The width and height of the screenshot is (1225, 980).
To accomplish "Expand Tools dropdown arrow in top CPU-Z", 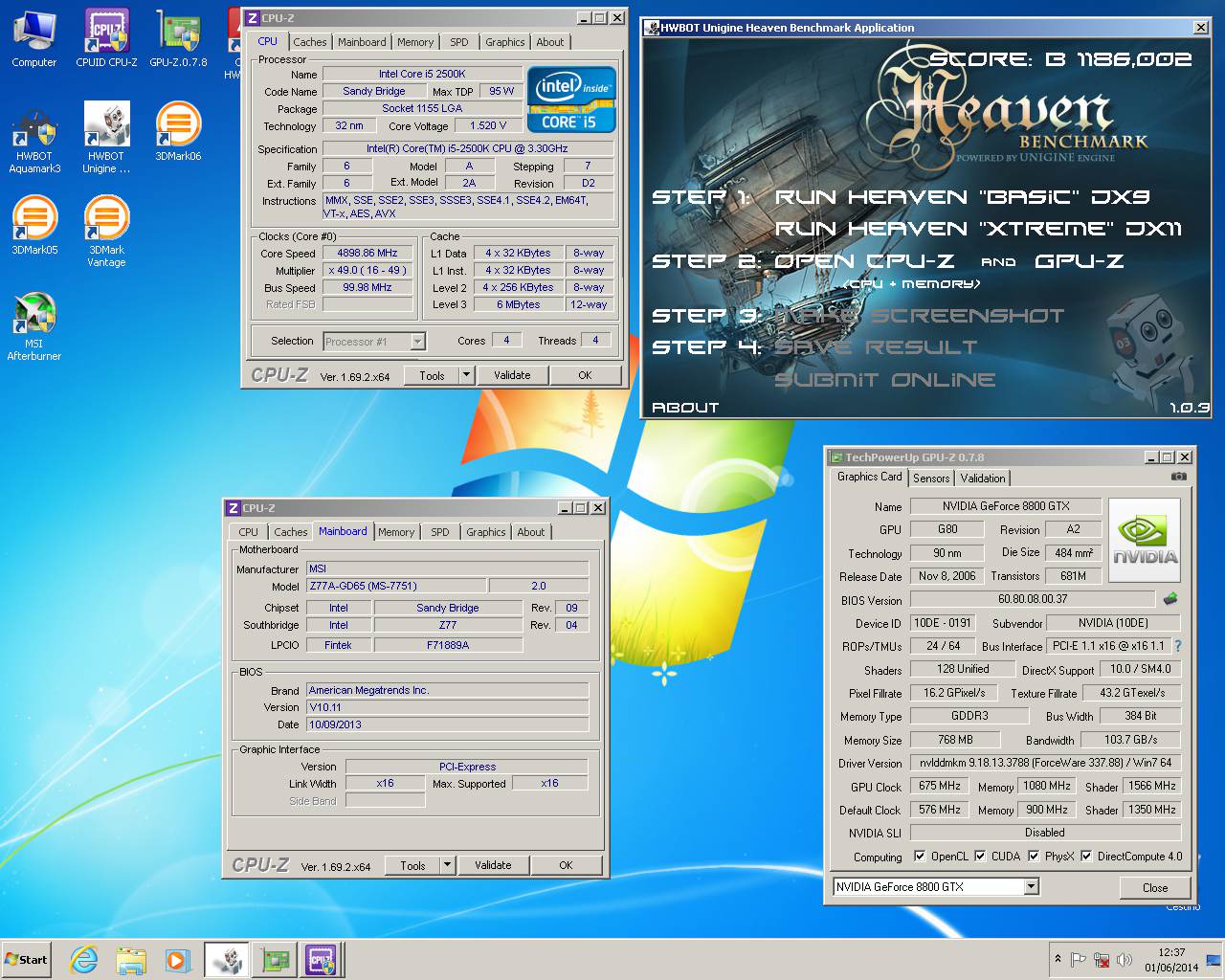I will tap(467, 375).
